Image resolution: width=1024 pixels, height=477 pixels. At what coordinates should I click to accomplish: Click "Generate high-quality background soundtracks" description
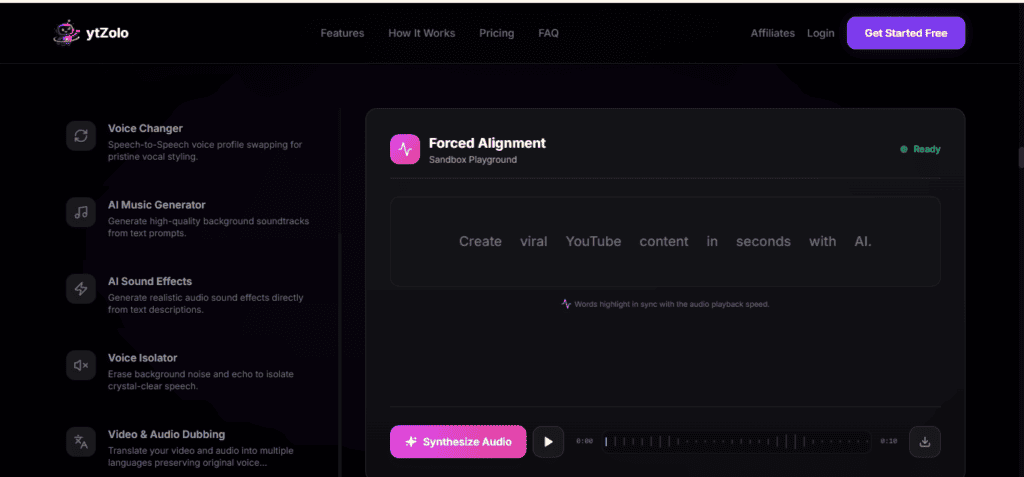coord(208,227)
